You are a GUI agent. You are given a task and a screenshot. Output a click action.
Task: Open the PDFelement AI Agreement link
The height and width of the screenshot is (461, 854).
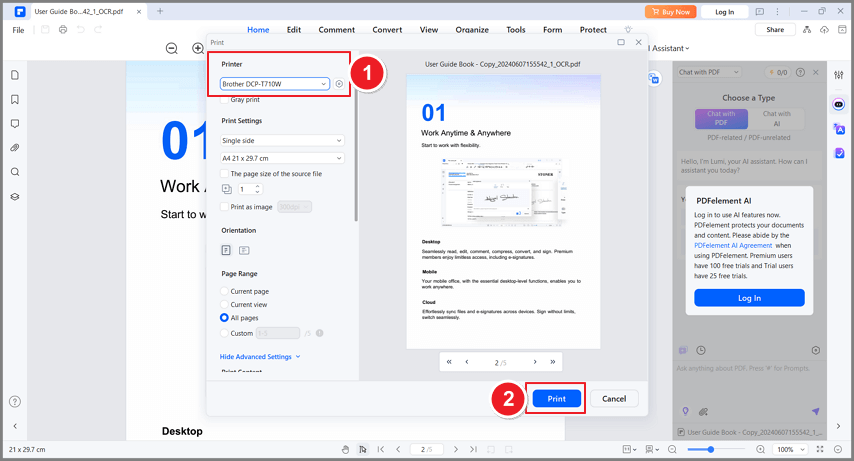click(x=733, y=246)
